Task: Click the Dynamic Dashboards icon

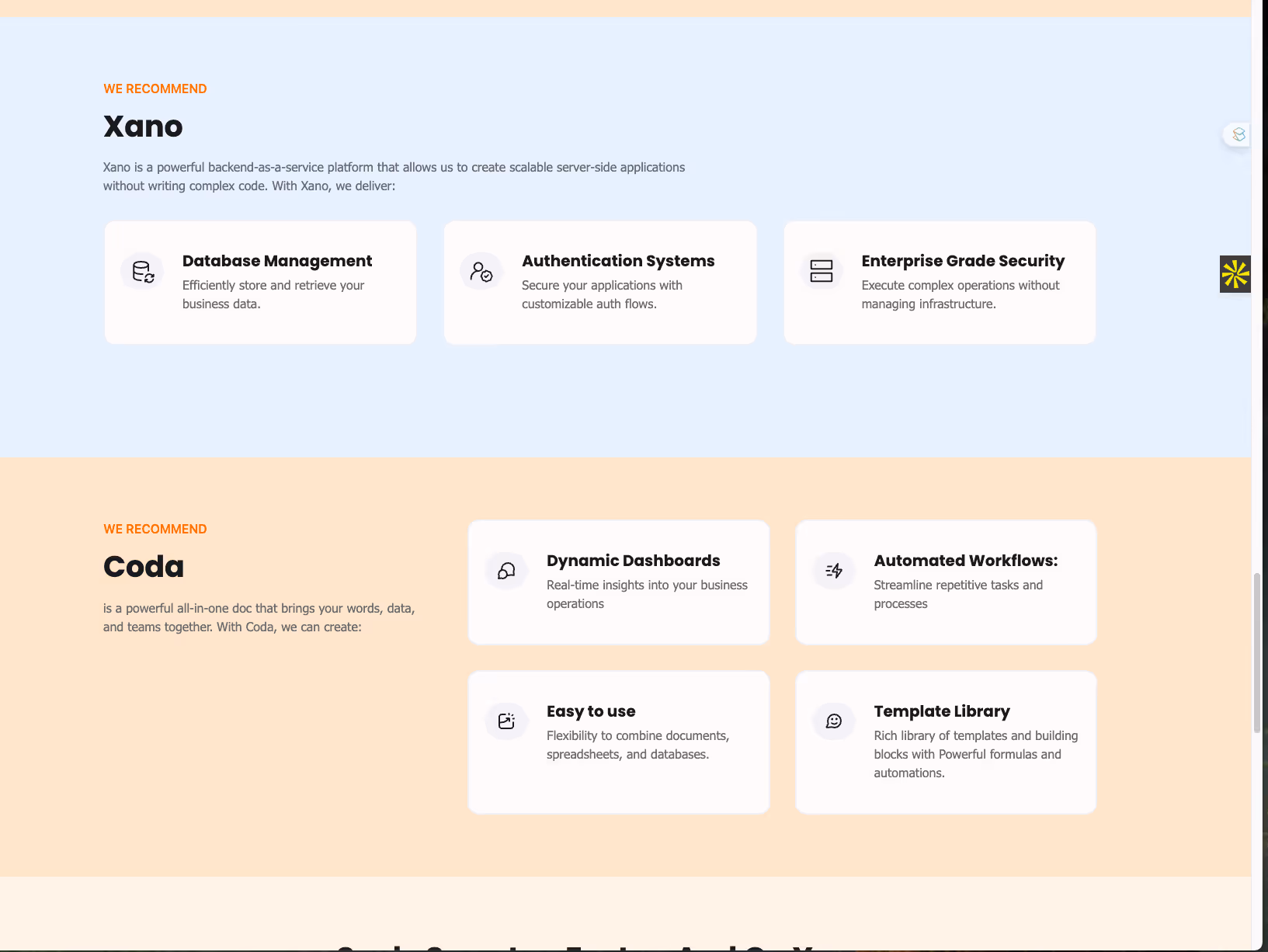Action: (506, 572)
